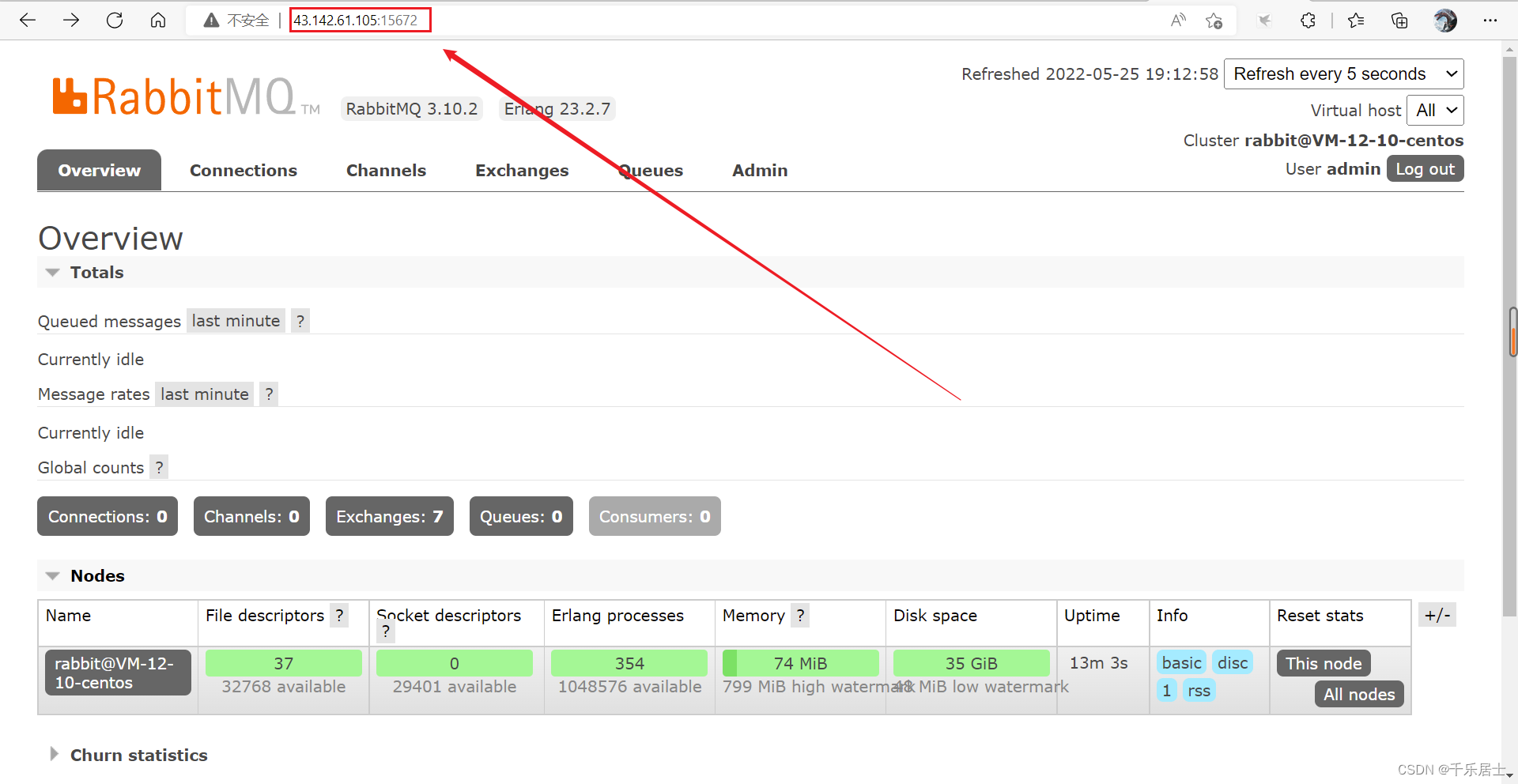The width and height of the screenshot is (1518, 784).
Task: Open help for Memory column
Action: click(800, 615)
